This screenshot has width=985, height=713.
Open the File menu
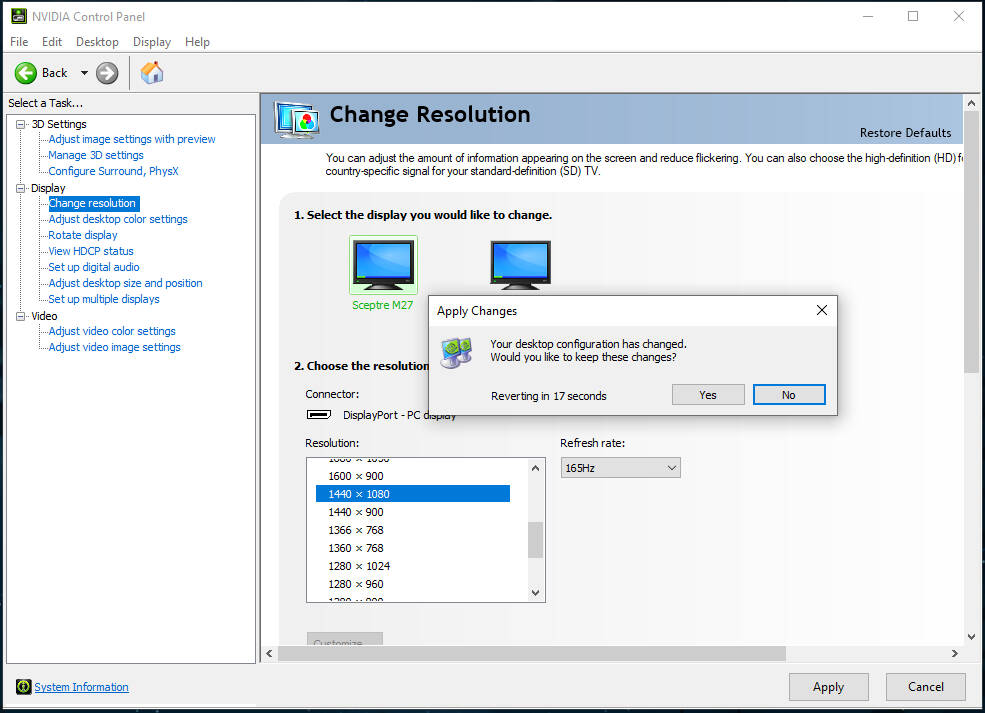pos(19,42)
